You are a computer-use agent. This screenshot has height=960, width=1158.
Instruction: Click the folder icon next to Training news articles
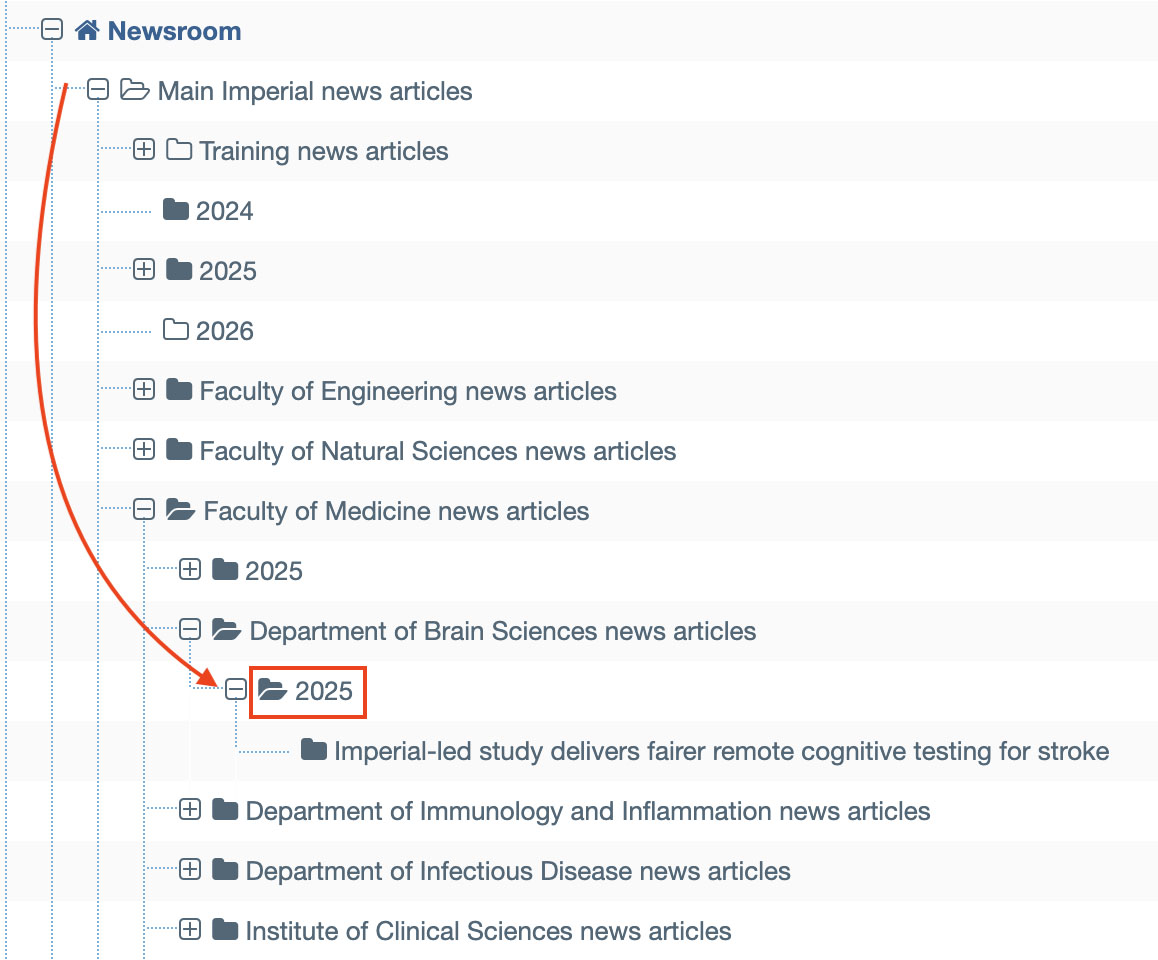click(179, 151)
